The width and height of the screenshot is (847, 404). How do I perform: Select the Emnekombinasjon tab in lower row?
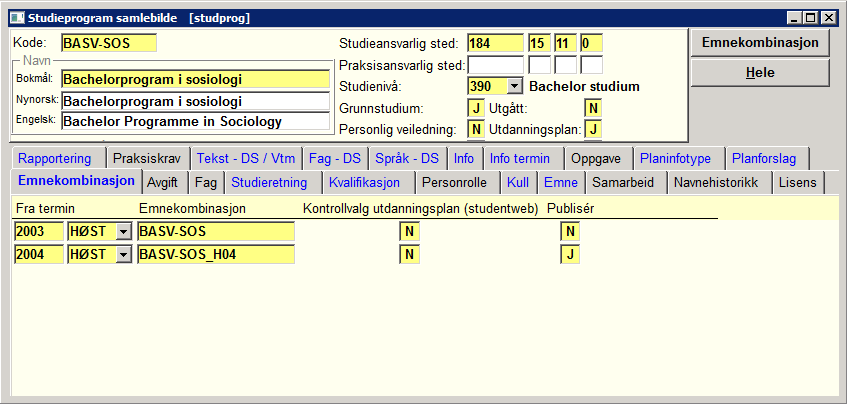[76, 181]
